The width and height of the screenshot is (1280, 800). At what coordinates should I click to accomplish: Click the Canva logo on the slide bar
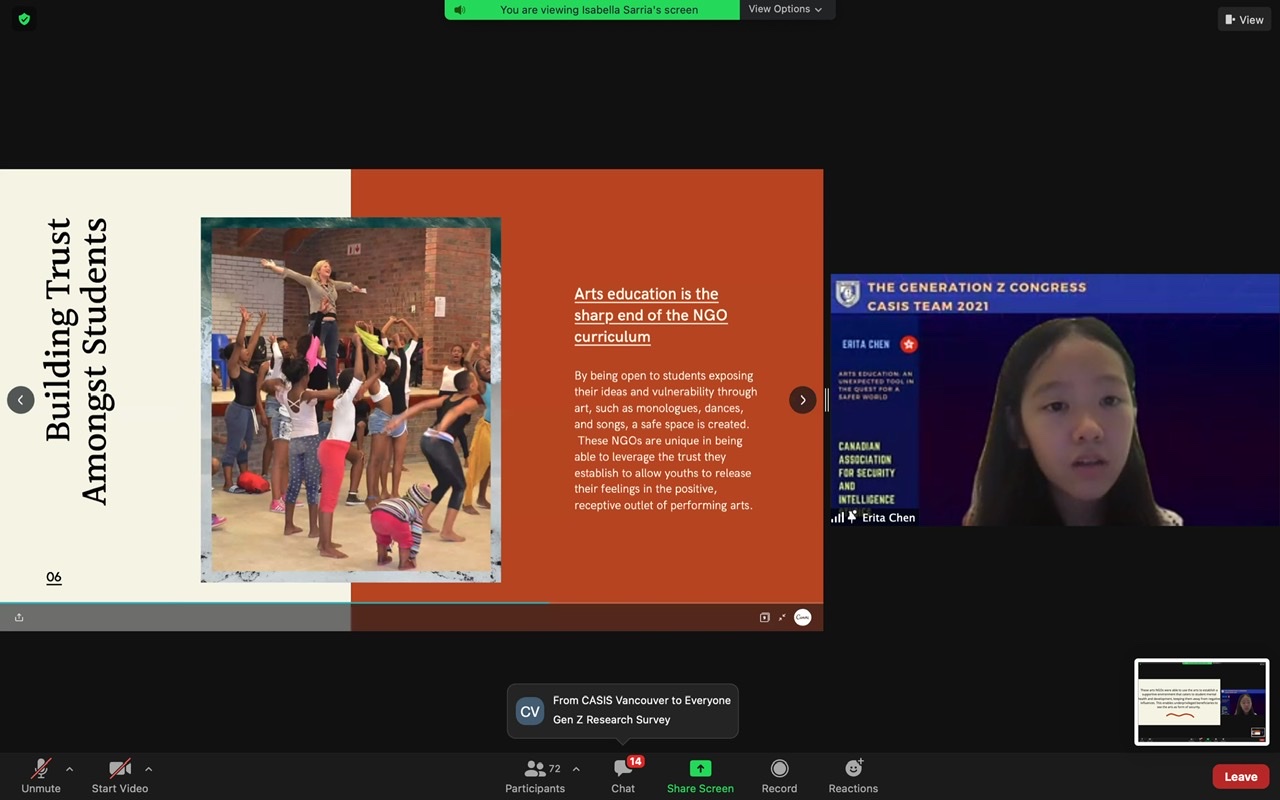[x=802, y=618]
